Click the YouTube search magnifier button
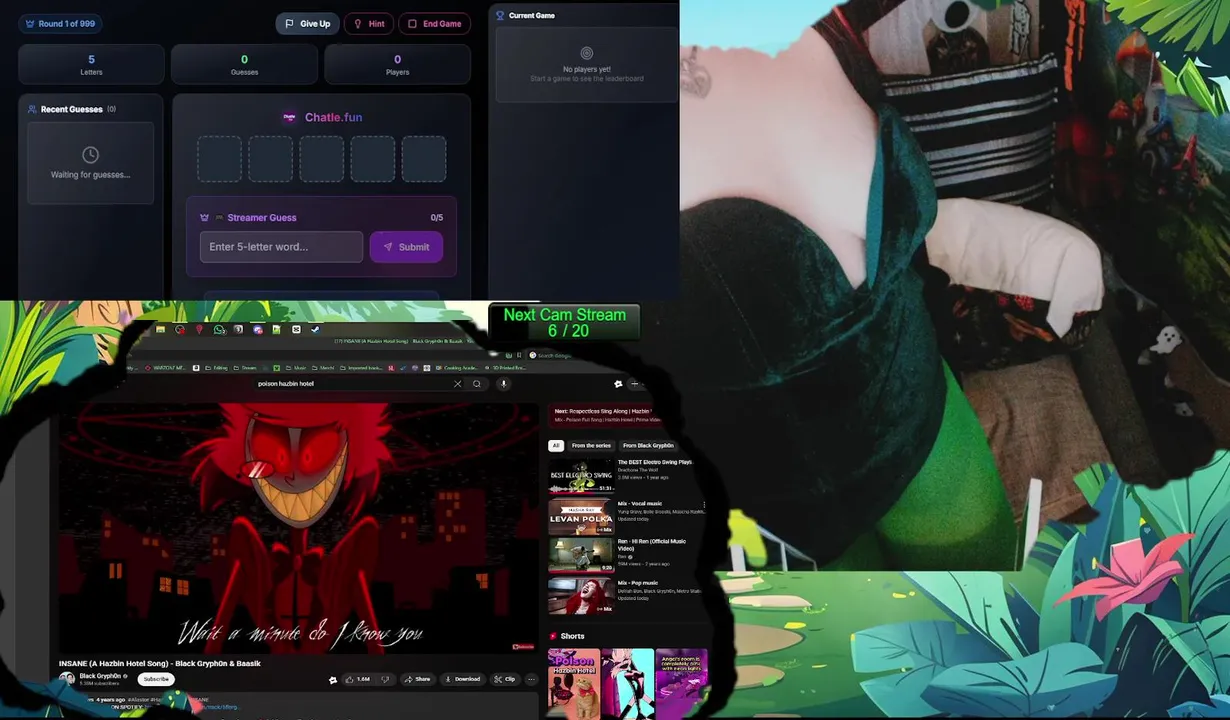 (x=477, y=384)
